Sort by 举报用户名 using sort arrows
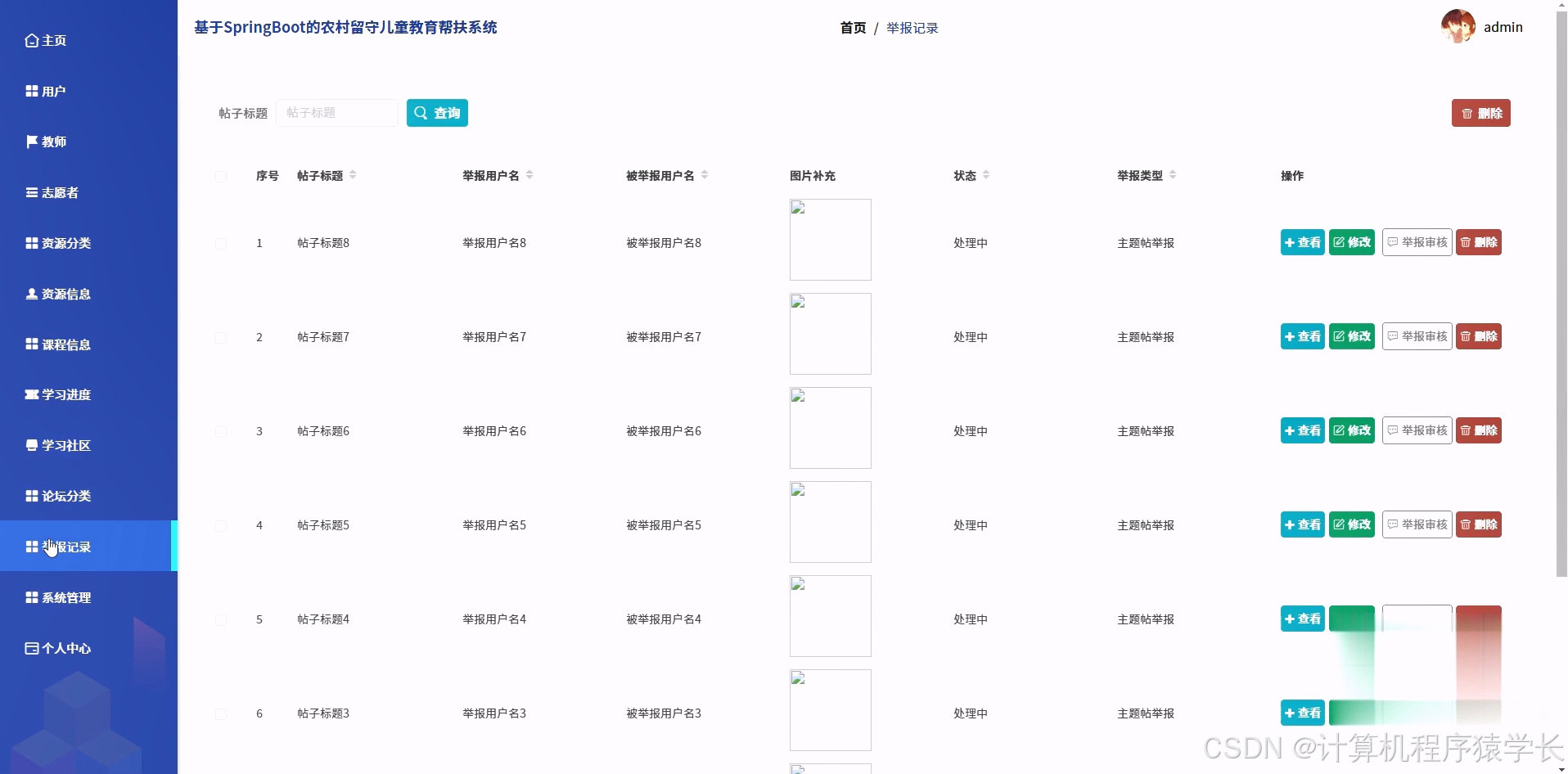1568x774 pixels. point(530,174)
